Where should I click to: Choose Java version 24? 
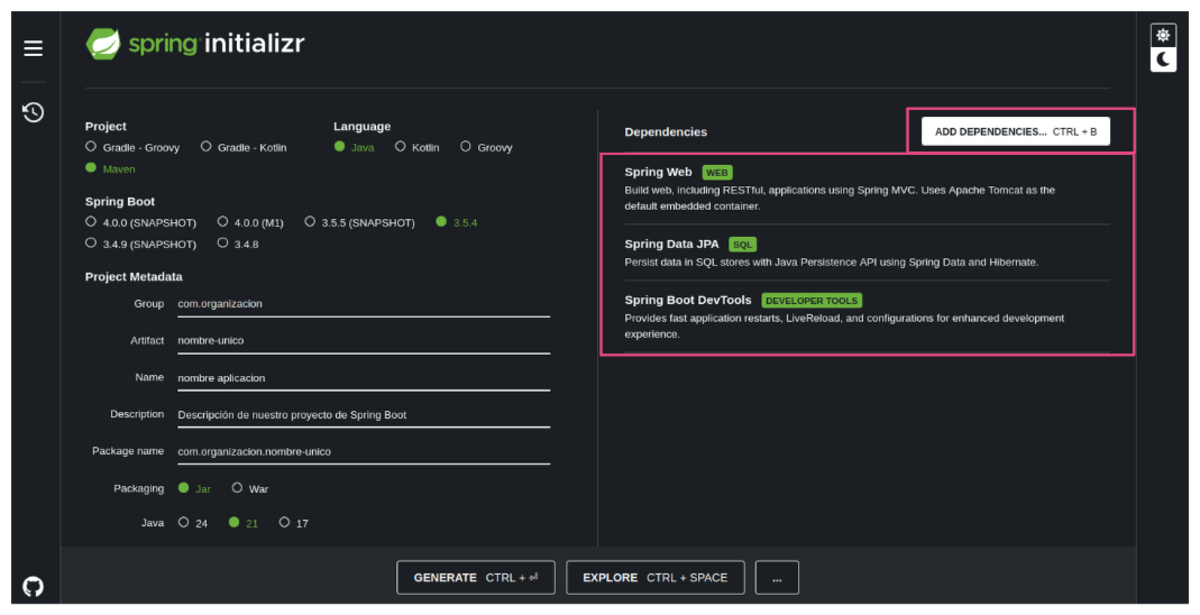[193, 523]
